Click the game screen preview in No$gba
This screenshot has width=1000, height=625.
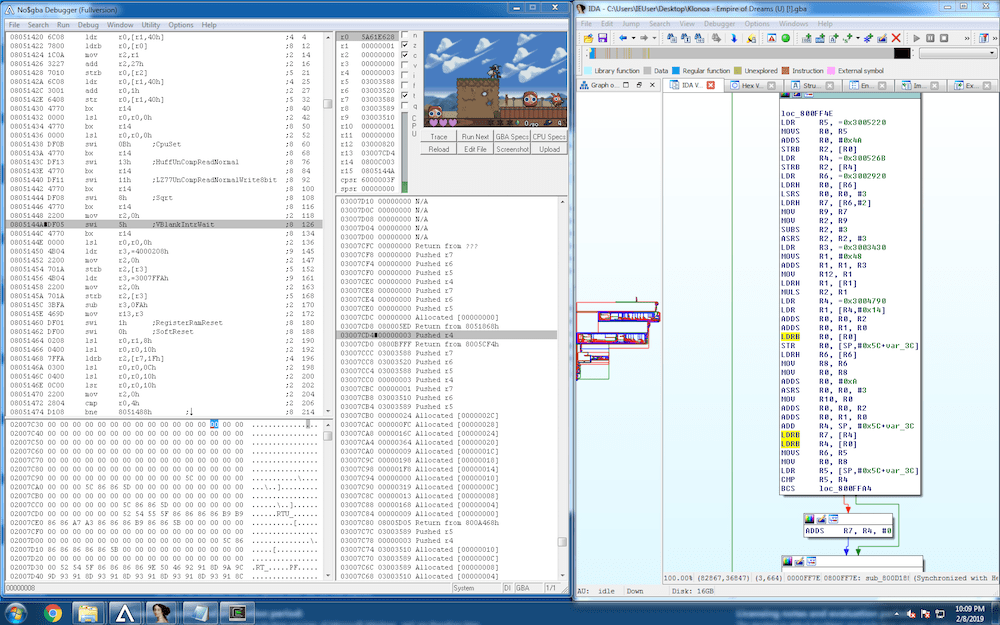495,79
